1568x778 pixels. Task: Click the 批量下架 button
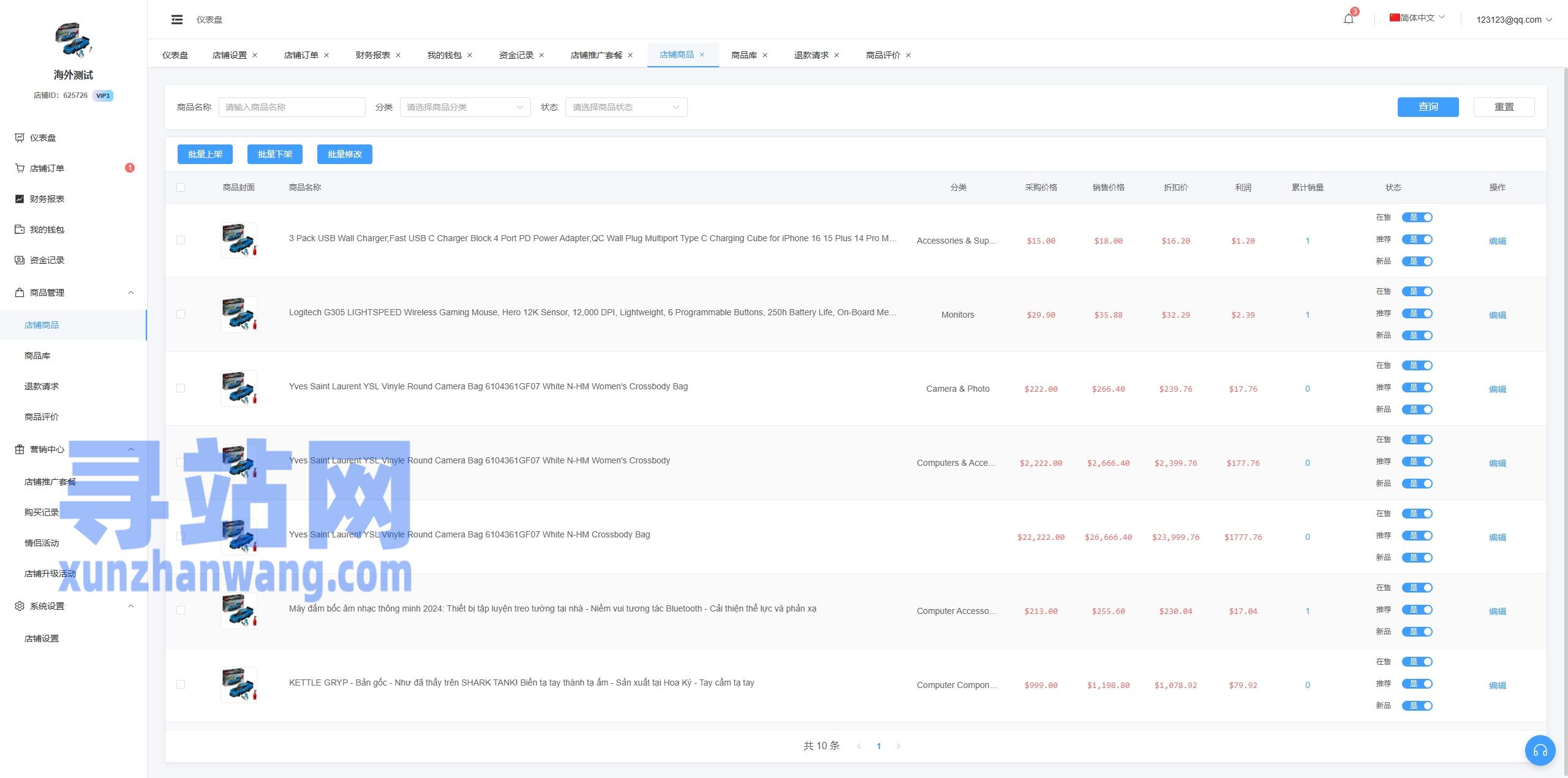point(275,154)
